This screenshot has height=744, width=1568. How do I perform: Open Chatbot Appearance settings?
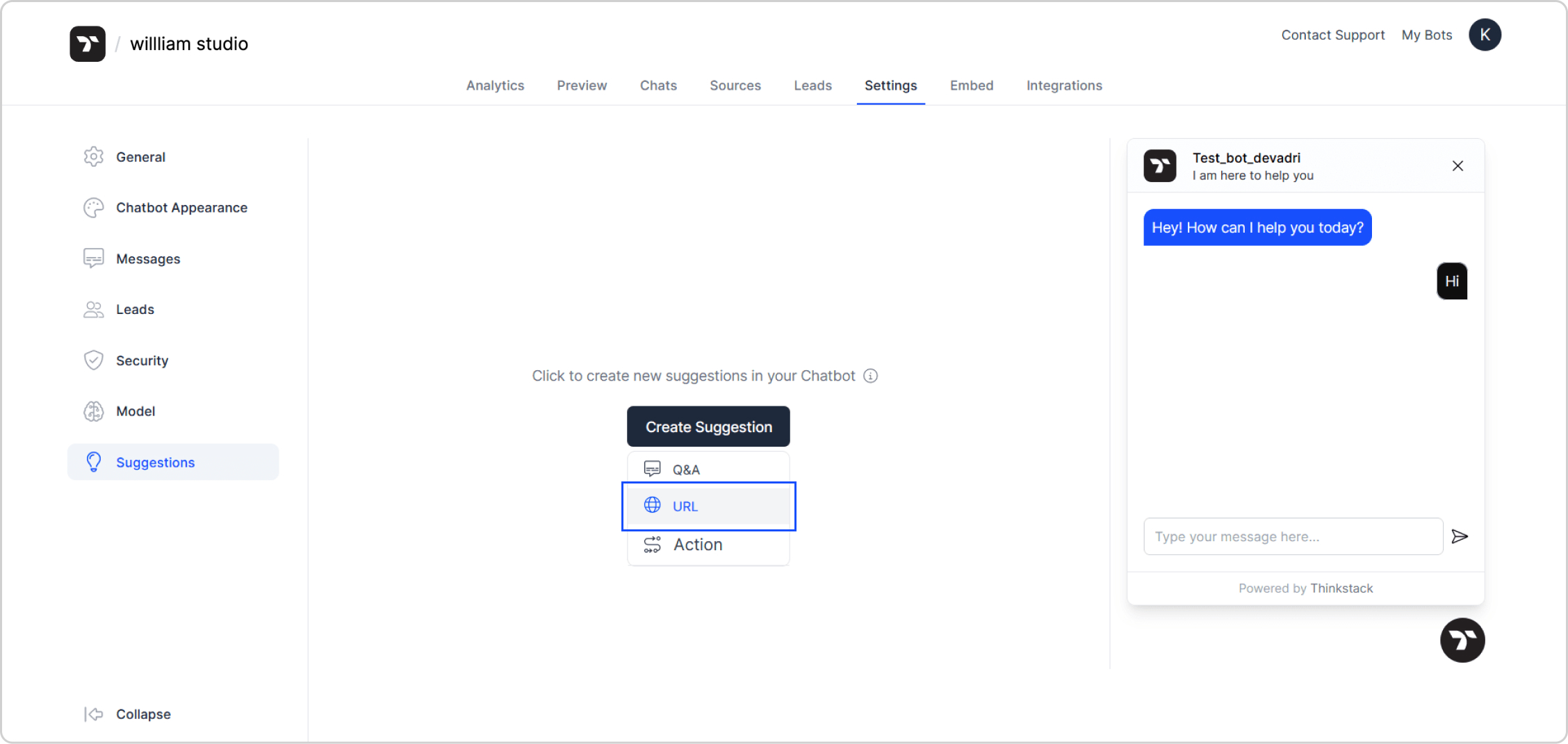(x=173, y=208)
